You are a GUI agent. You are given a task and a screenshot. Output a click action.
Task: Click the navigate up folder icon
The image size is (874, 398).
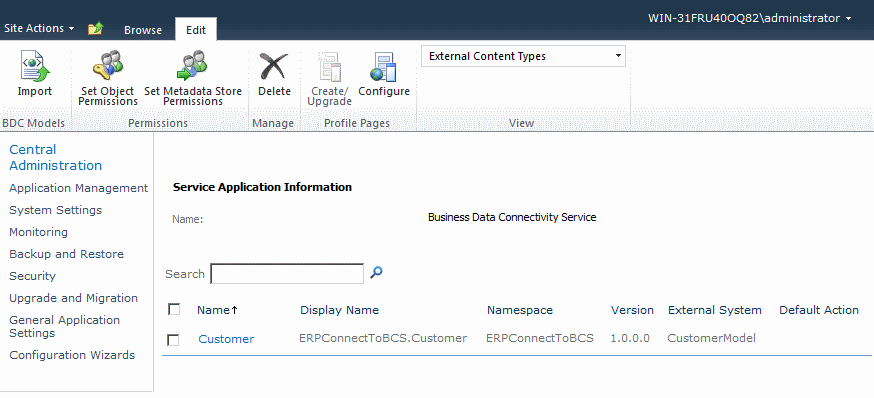(95, 28)
